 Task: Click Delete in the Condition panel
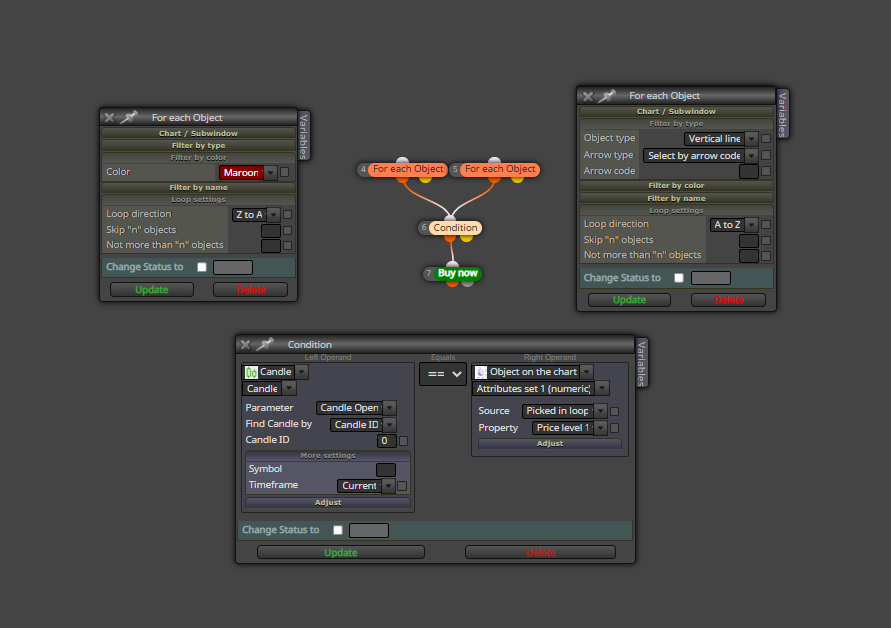coord(540,552)
